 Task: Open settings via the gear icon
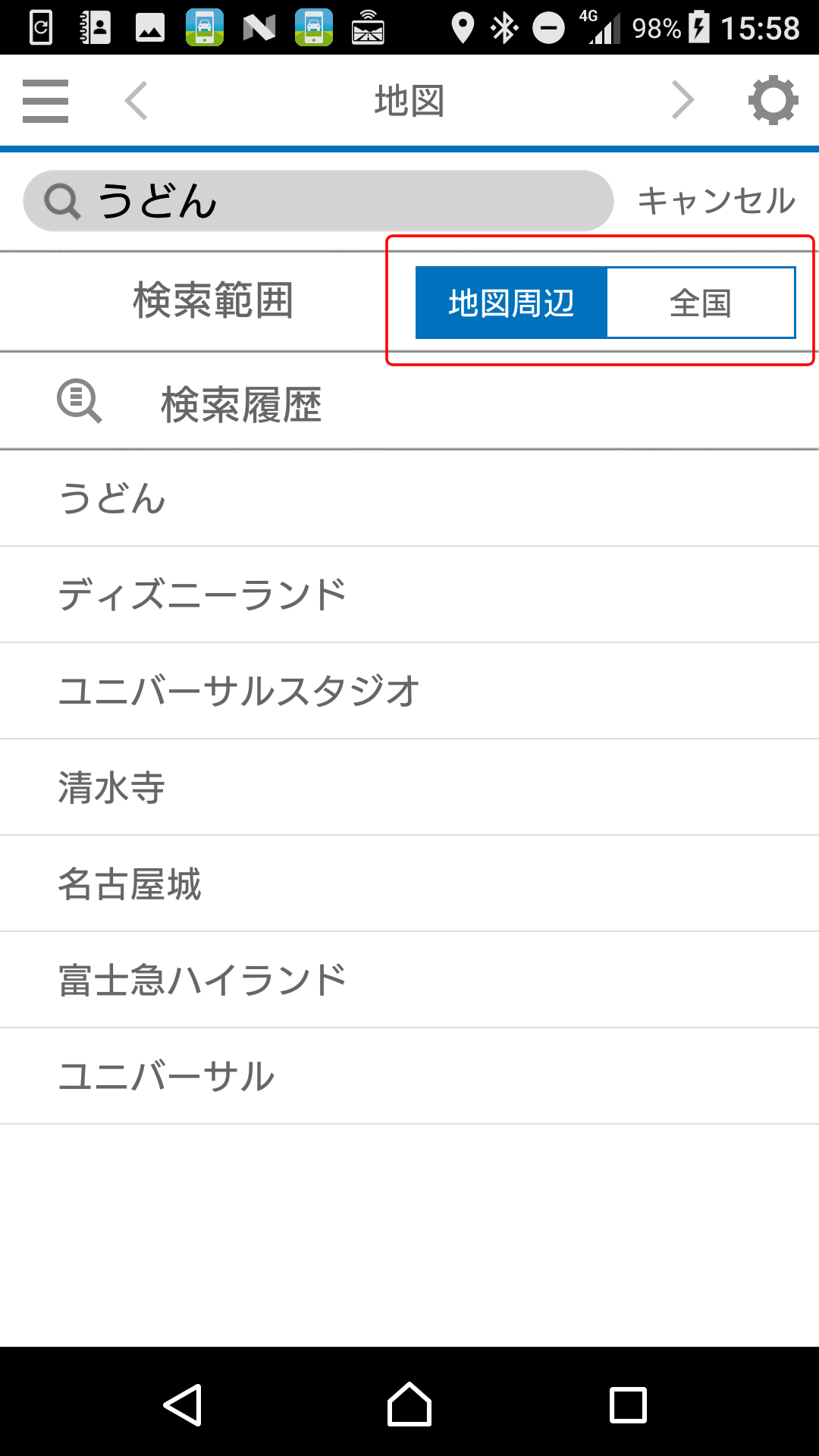773,100
